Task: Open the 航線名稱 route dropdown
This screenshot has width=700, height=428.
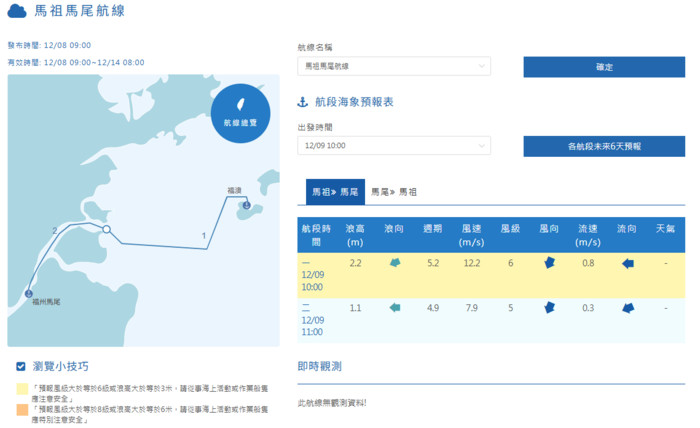Action: [393, 66]
